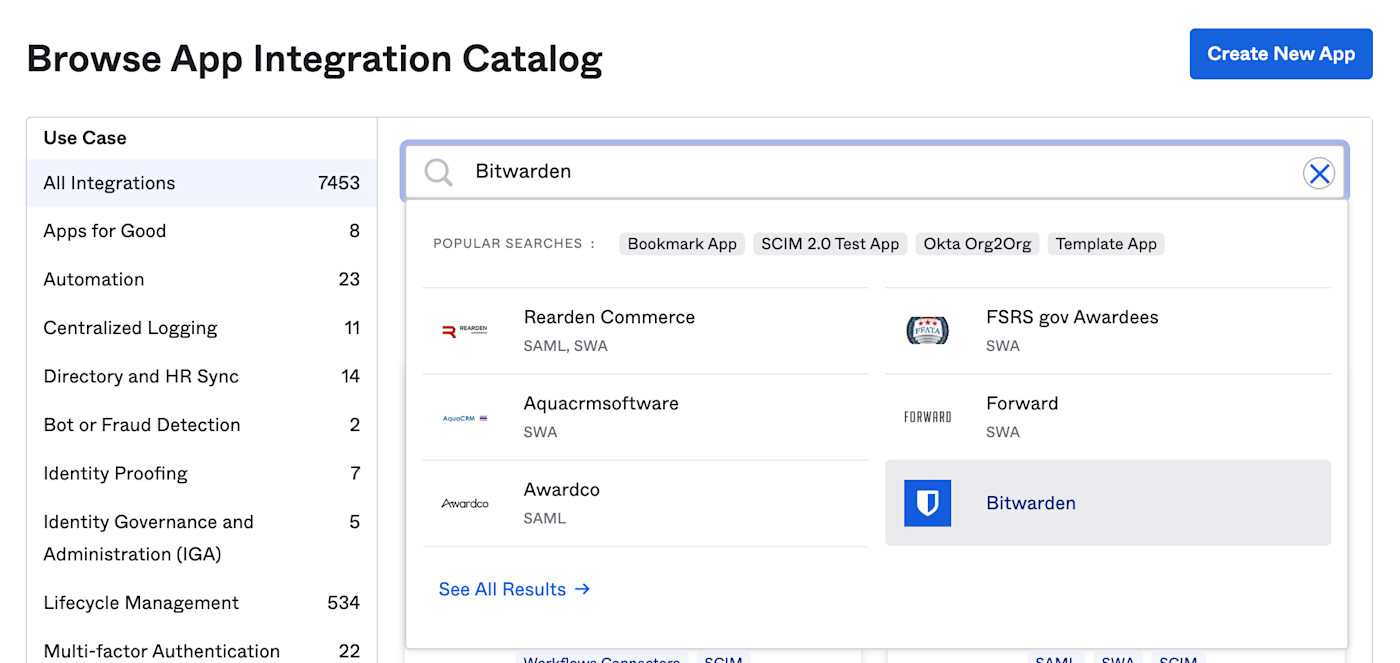Open the Awardco app via its logo

pos(466,503)
